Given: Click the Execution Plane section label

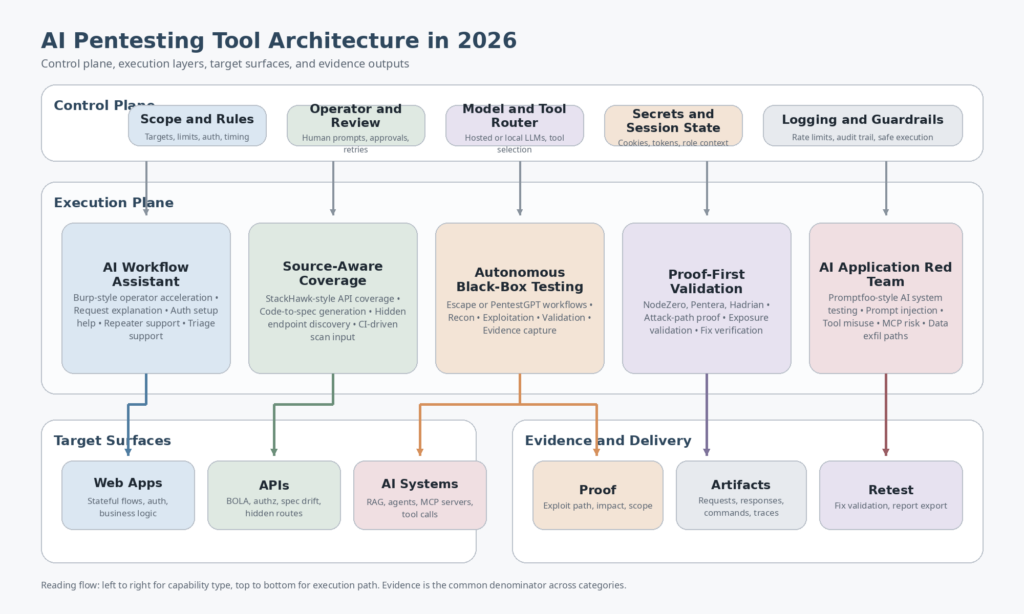Looking at the screenshot, I should point(113,203).
